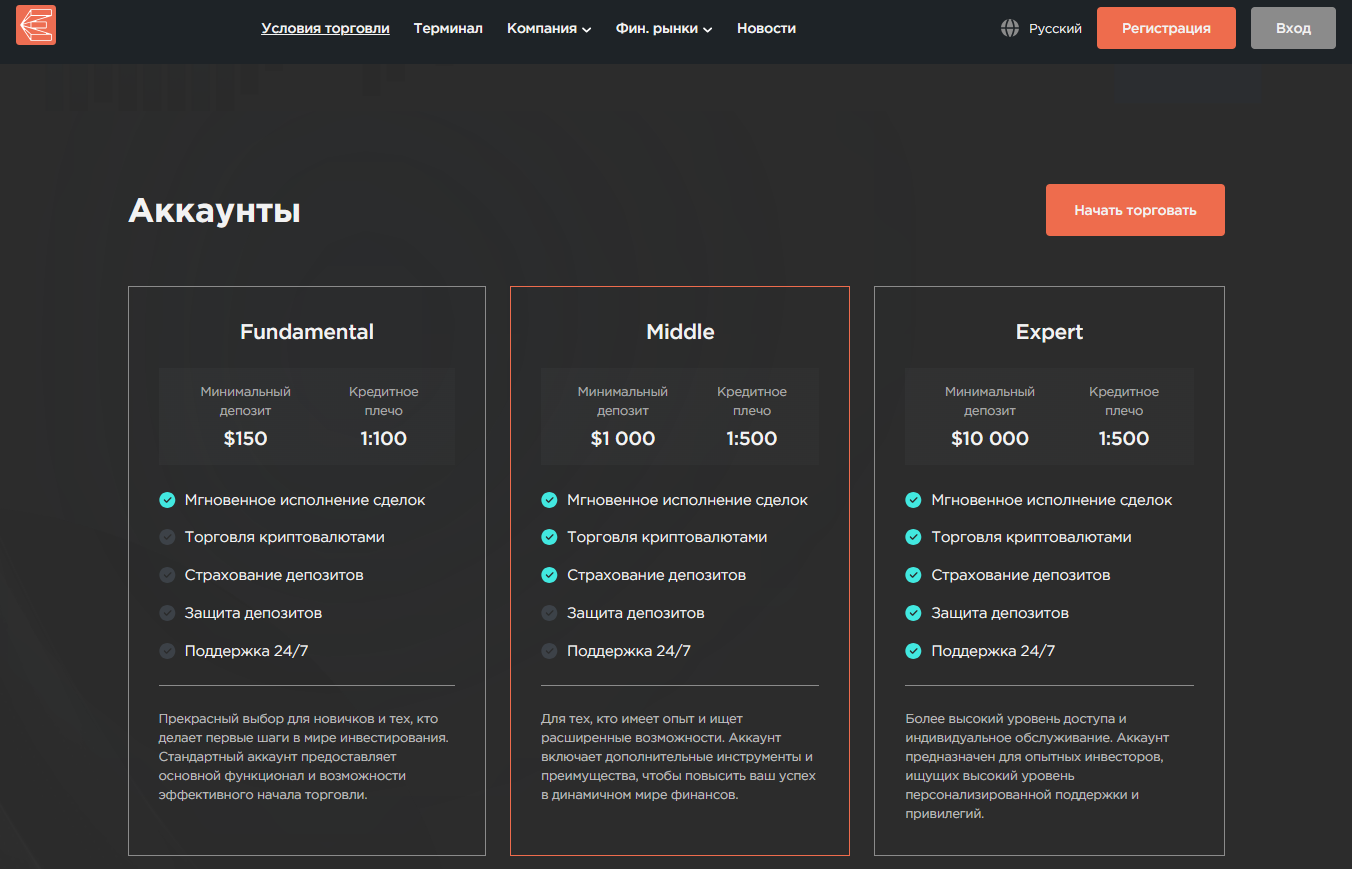
Task: Click Fundamental's Мгновенное исполнение сделок check icon
Action: coord(167,500)
